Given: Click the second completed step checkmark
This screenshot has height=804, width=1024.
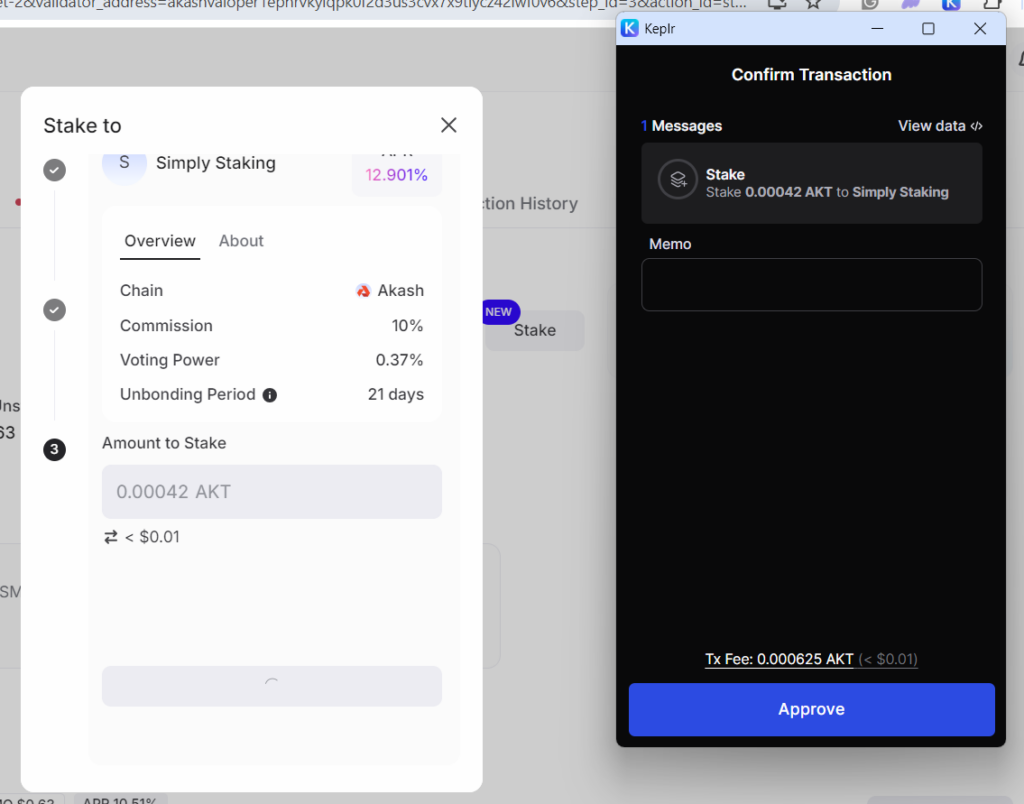Looking at the screenshot, I should point(55,310).
